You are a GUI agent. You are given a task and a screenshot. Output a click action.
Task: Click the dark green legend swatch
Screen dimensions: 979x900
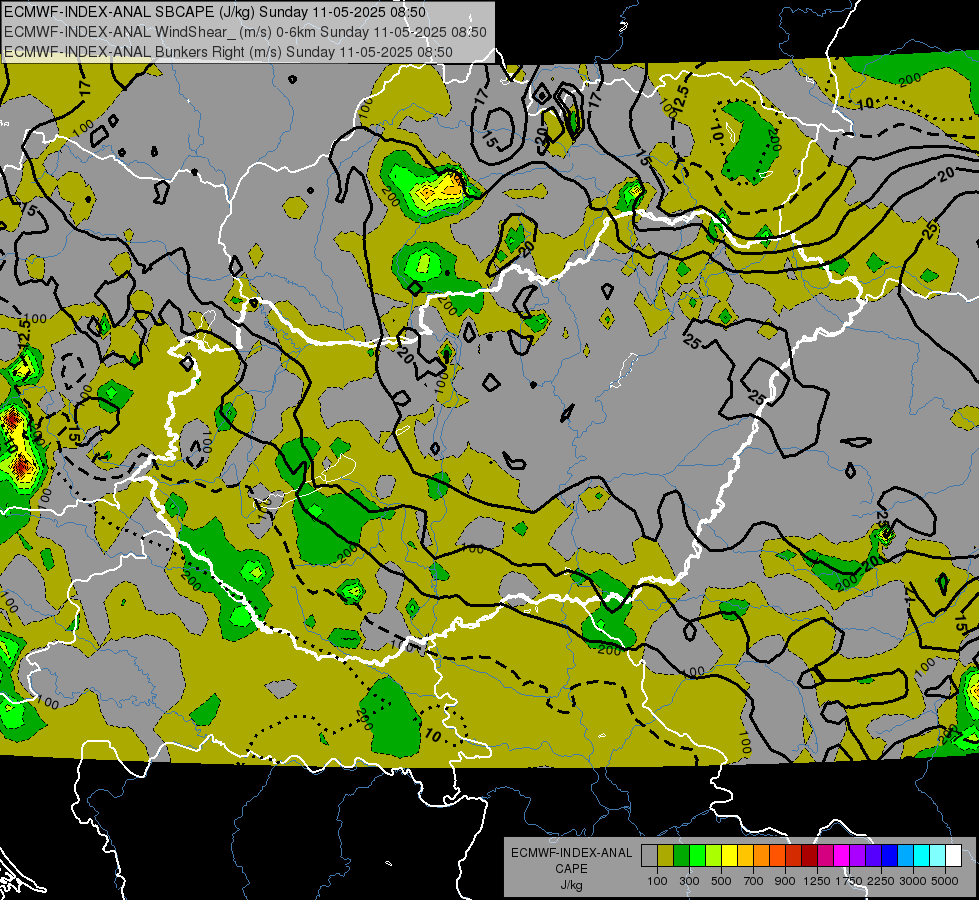(681, 856)
